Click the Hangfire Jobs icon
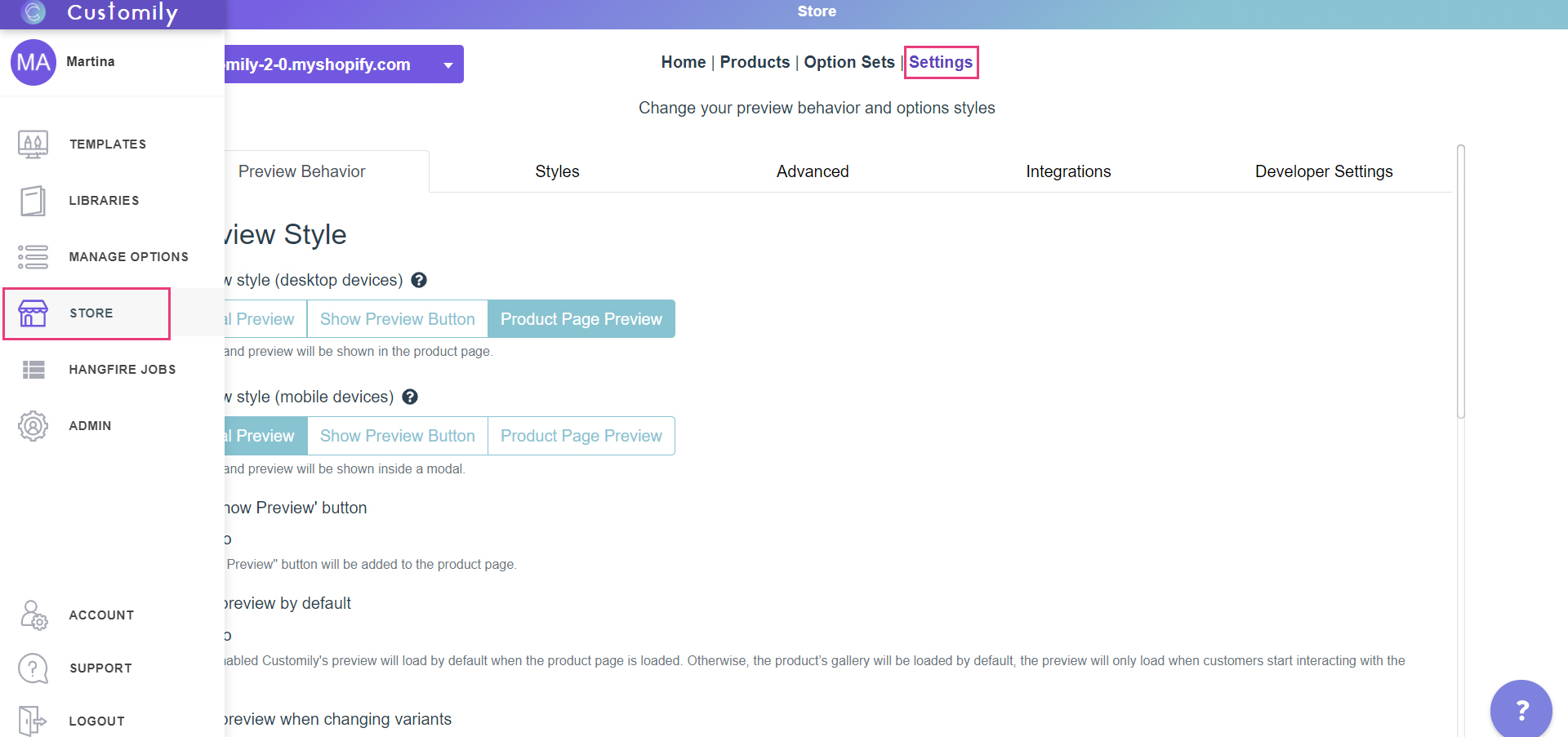This screenshot has height=737, width=1568. (33, 370)
